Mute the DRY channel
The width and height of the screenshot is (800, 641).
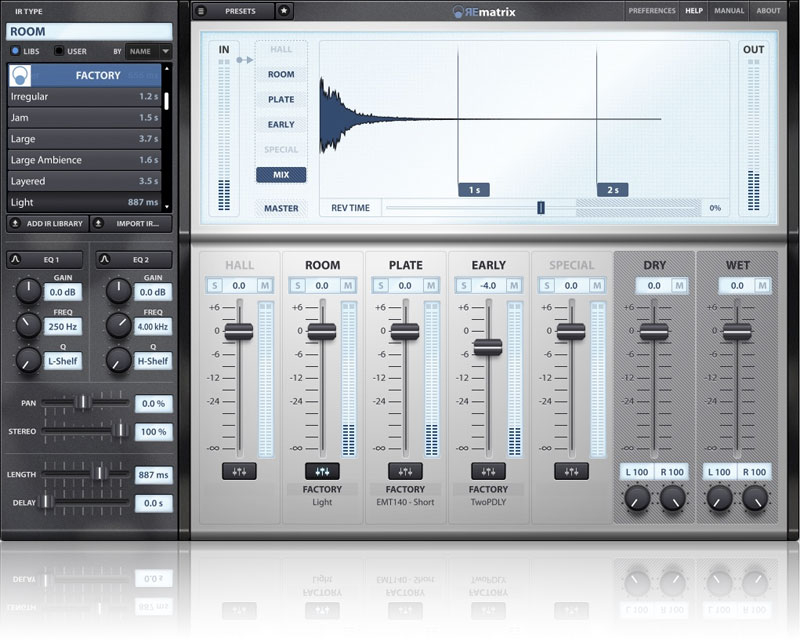(679, 286)
